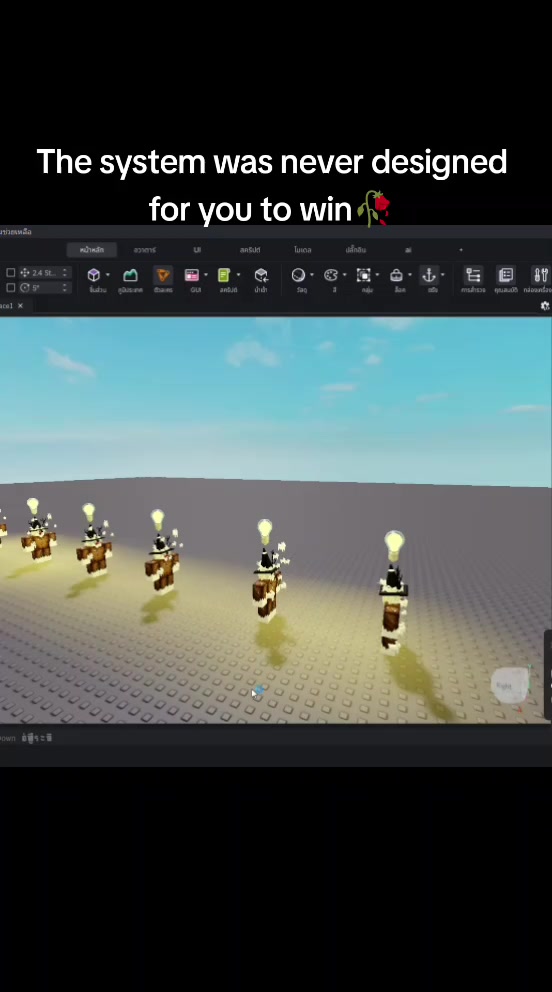Toggle the Anchor tool

[x=429, y=275]
